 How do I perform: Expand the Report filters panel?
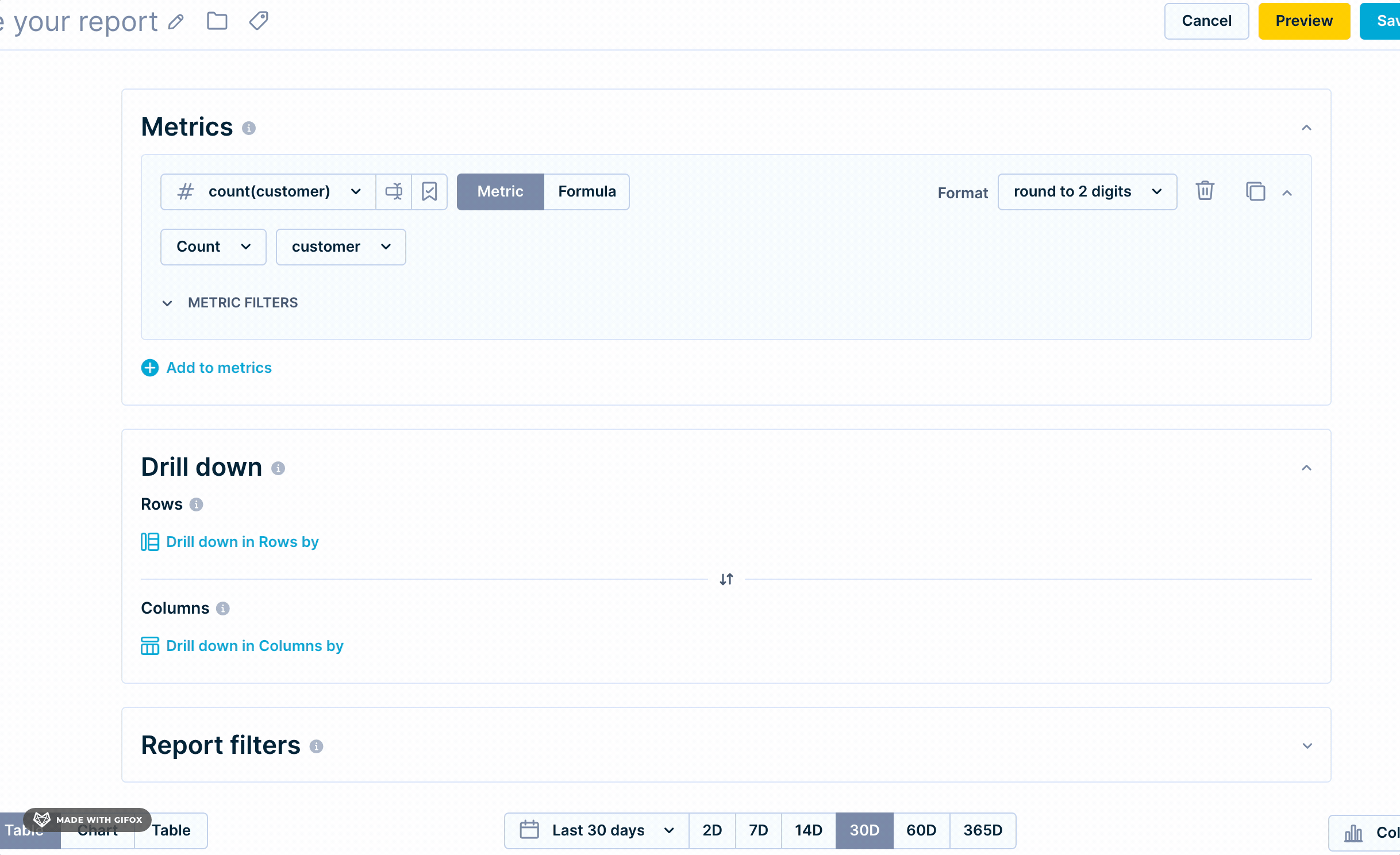coord(1307,746)
